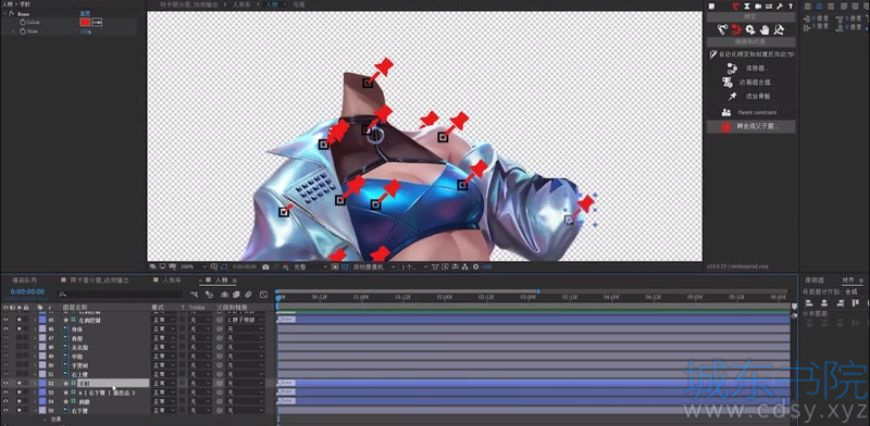Open the red Color swatch picker
870x426 pixels.
click(x=85, y=22)
